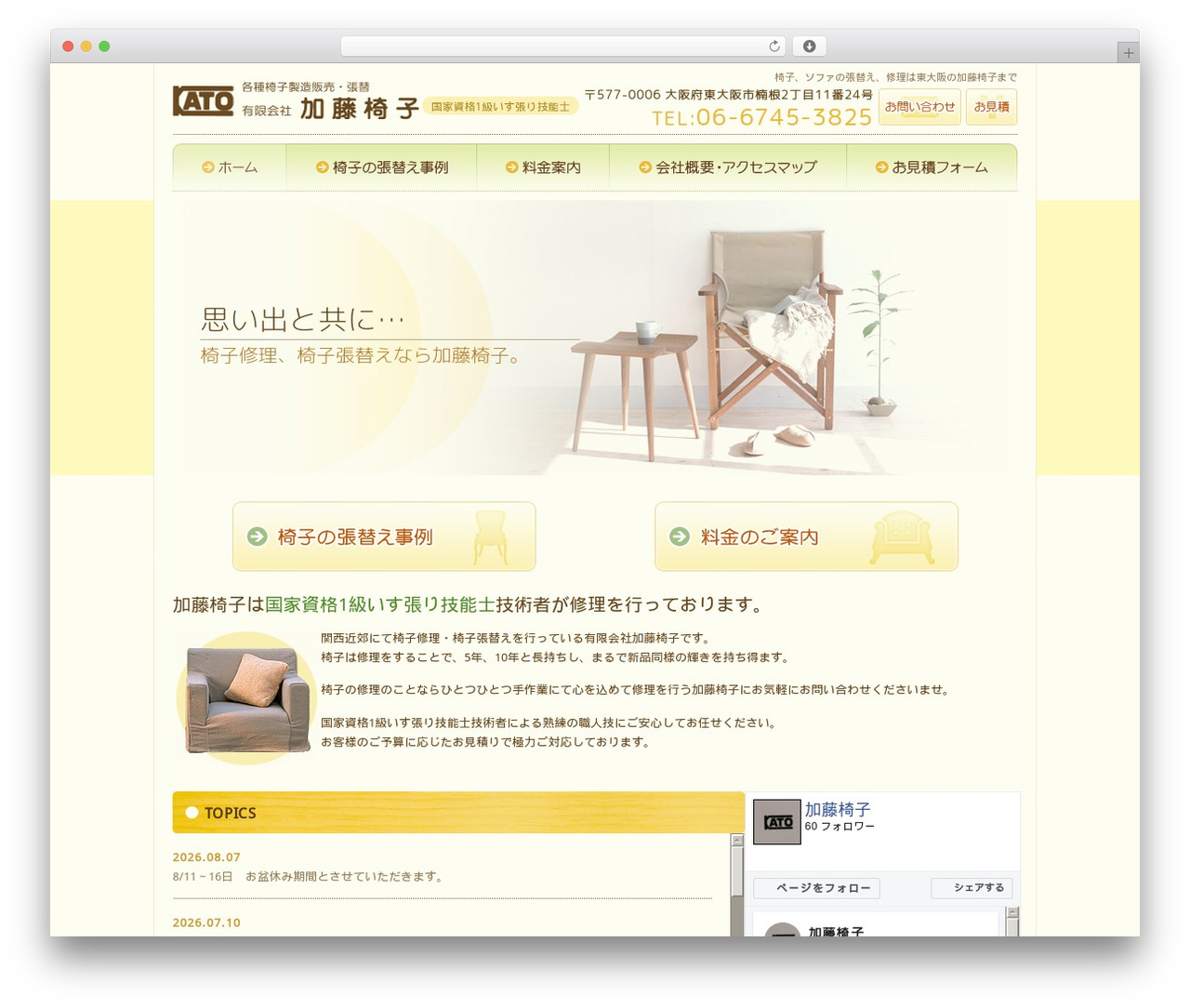Click the chair illustration on 椅子の張替え事例 banner
1190x1008 pixels.
tap(490, 537)
